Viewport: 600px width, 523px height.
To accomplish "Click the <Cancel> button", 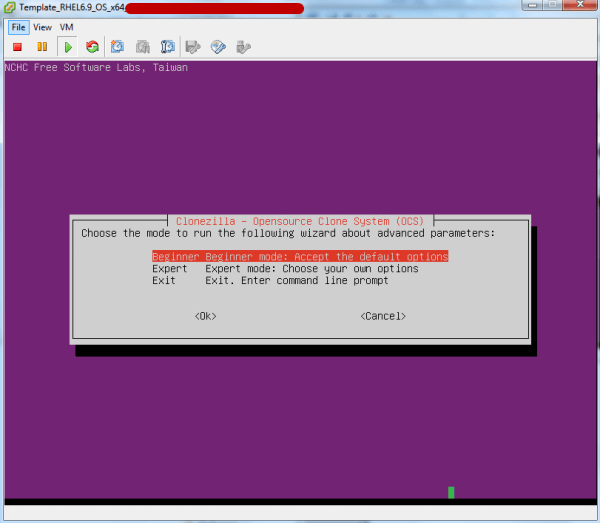I will click(383, 316).
